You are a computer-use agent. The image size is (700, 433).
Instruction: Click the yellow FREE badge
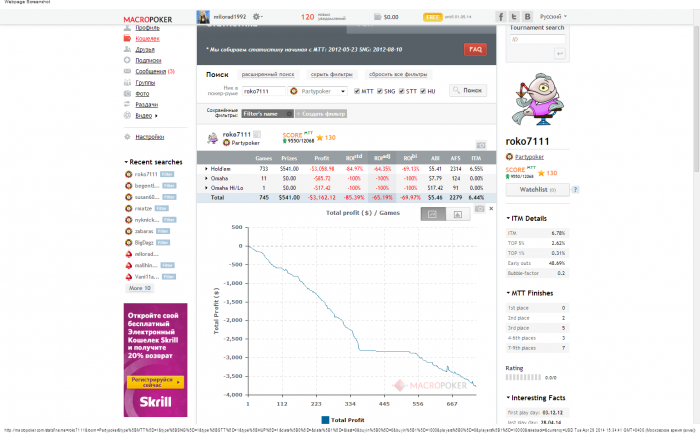click(x=432, y=17)
